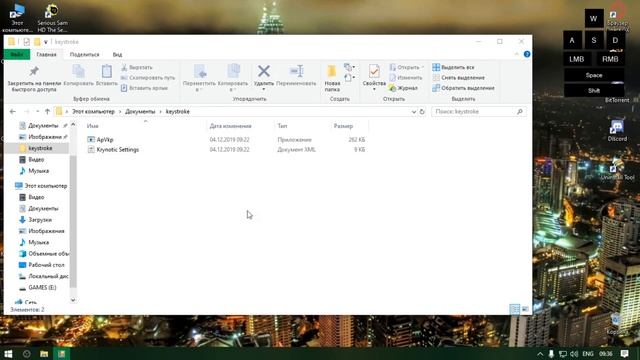Collapse the ribbon with the chevron
This screenshot has width=640, height=360.
516,54
